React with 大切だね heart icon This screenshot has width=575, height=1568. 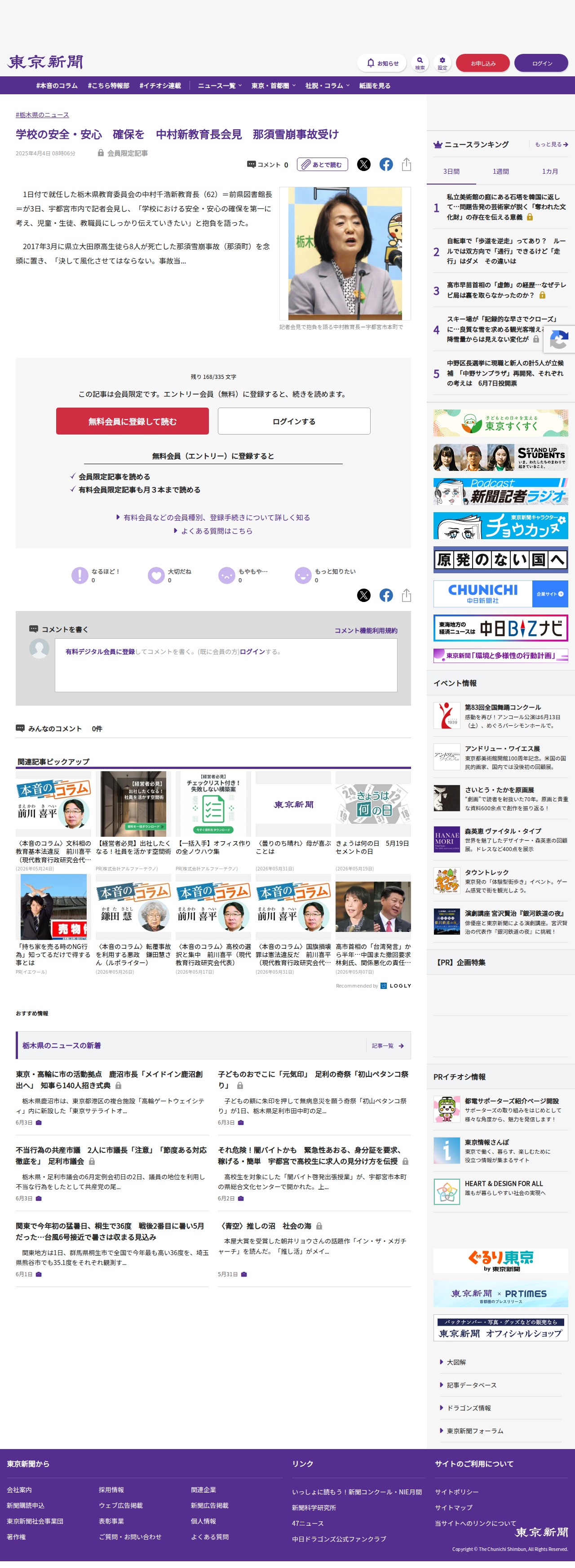156,575
